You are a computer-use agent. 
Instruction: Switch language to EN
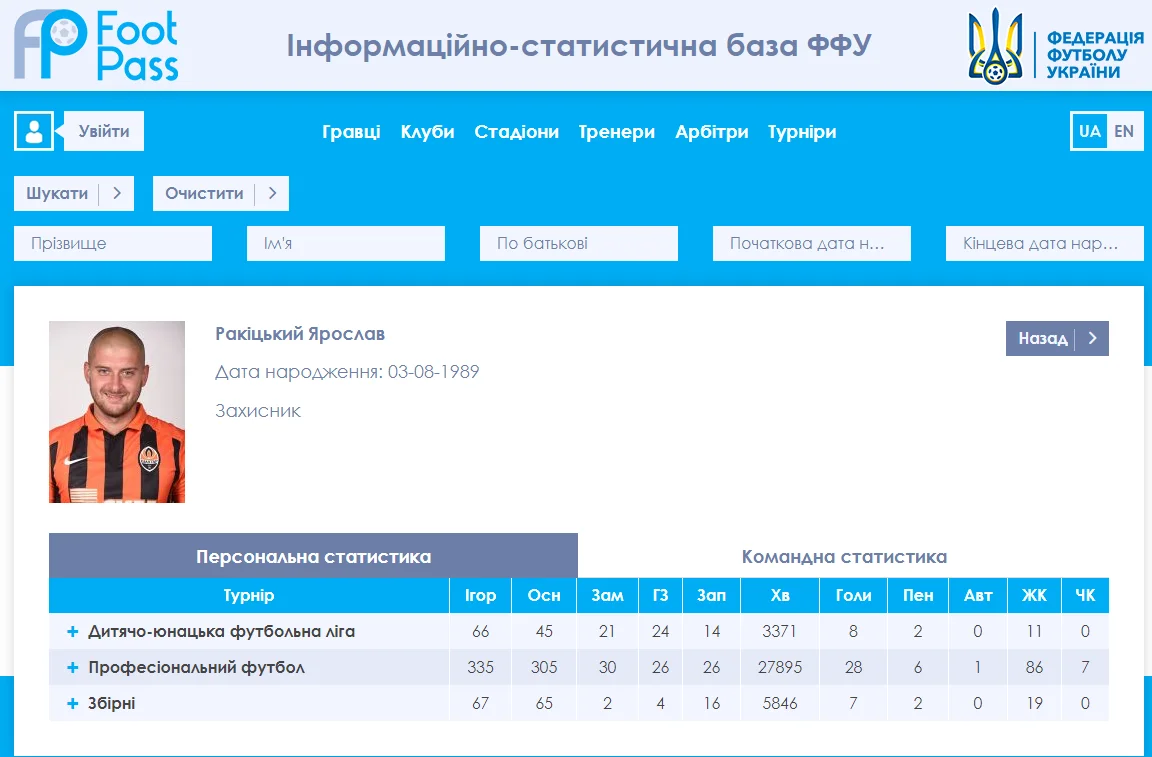pyautogui.click(x=1124, y=131)
